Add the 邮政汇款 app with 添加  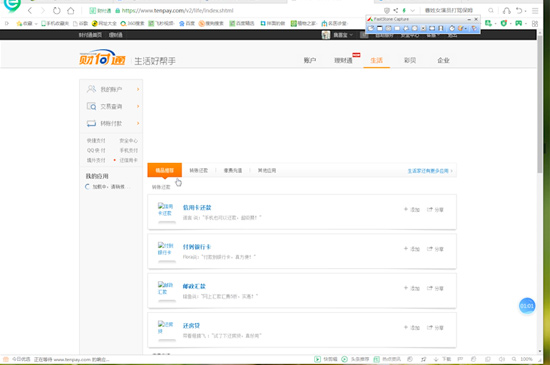tap(412, 288)
